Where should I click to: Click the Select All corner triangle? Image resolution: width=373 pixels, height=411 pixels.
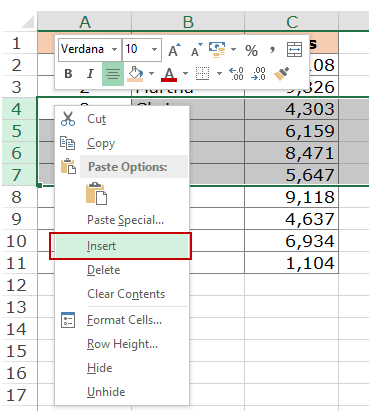click(x=27, y=23)
